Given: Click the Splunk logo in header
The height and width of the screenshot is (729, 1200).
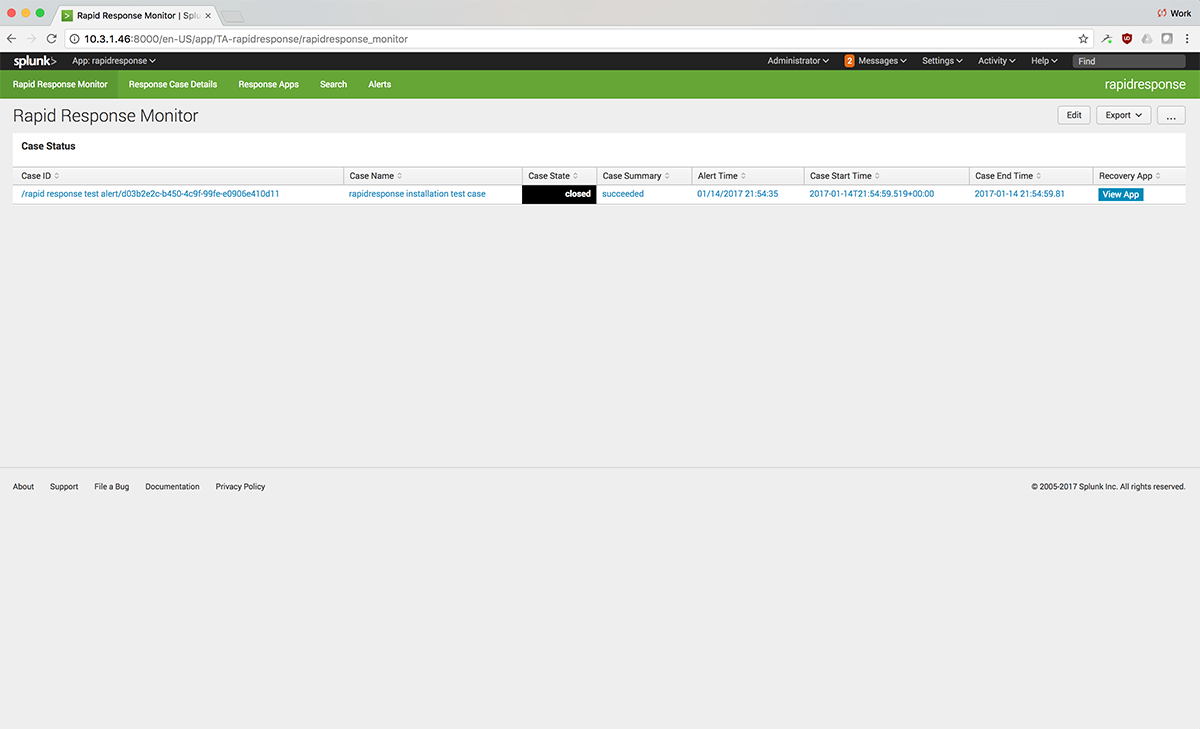Looking at the screenshot, I should coord(34,61).
